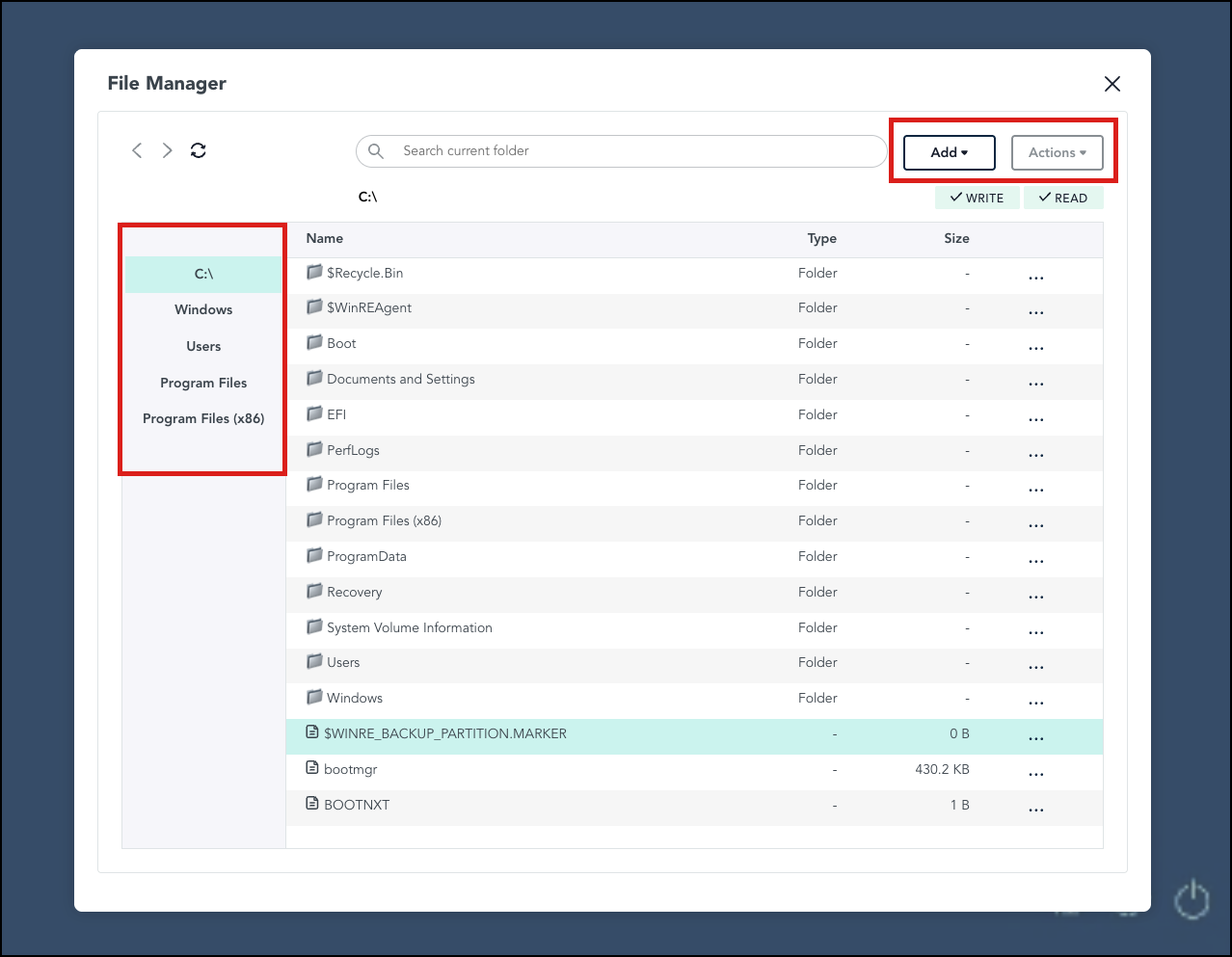
Task: Open the $Recycle.Bin folder icon
Action: pos(314,272)
